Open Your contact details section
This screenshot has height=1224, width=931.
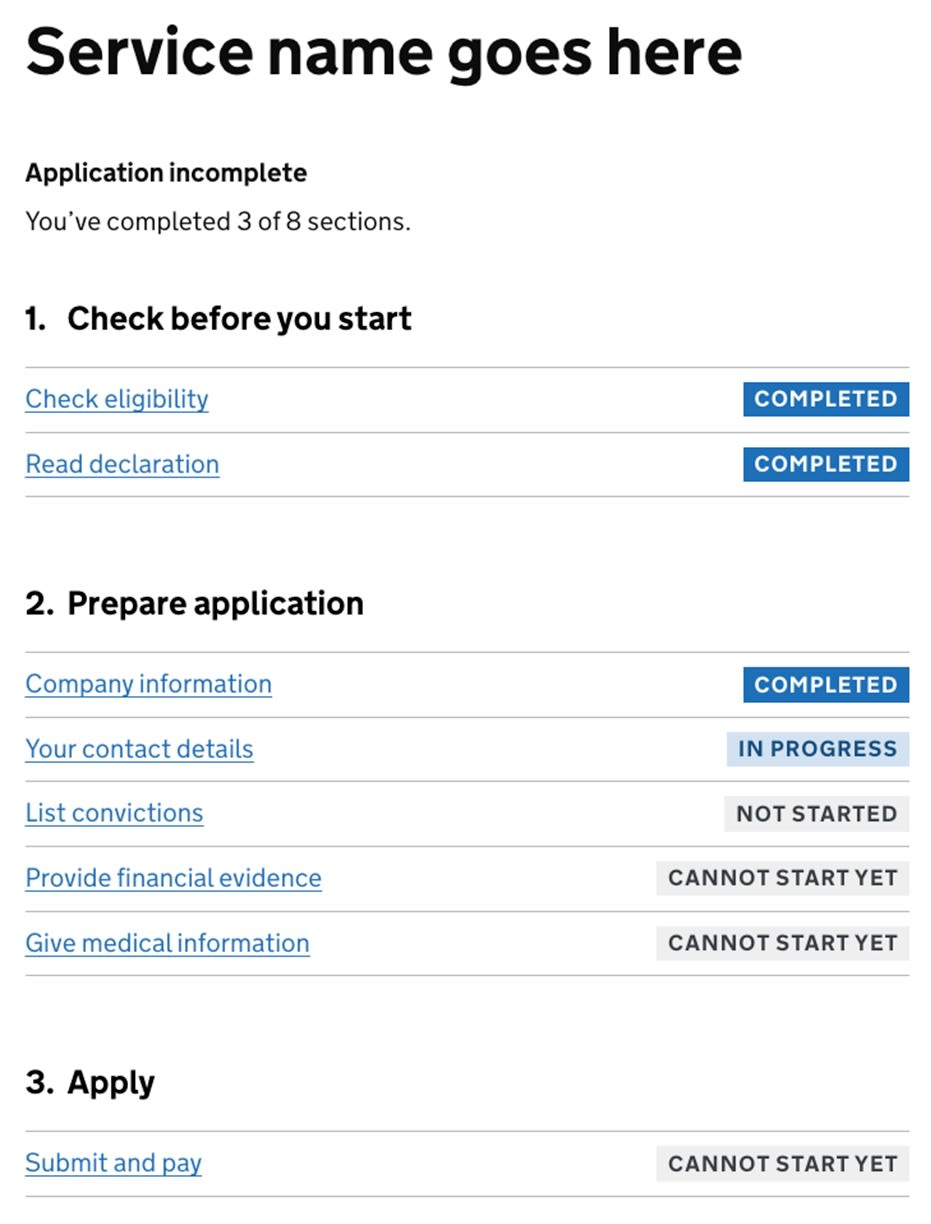pyautogui.click(x=139, y=749)
